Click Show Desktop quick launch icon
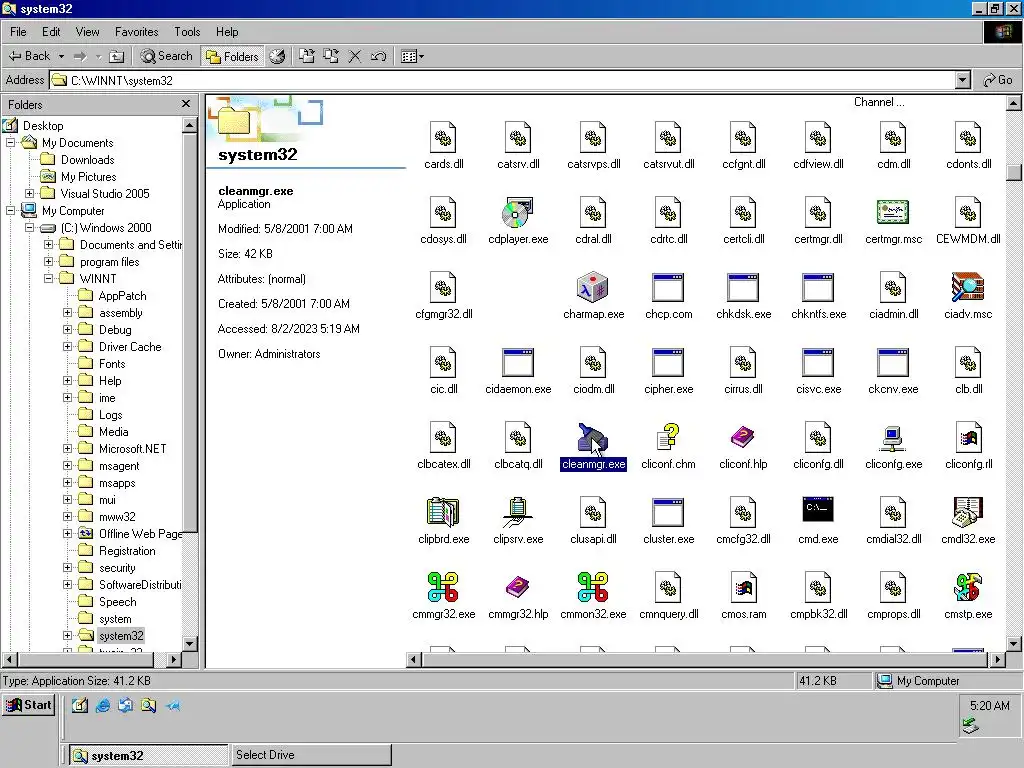Screen dimensions: 1024x768 click(80, 705)
